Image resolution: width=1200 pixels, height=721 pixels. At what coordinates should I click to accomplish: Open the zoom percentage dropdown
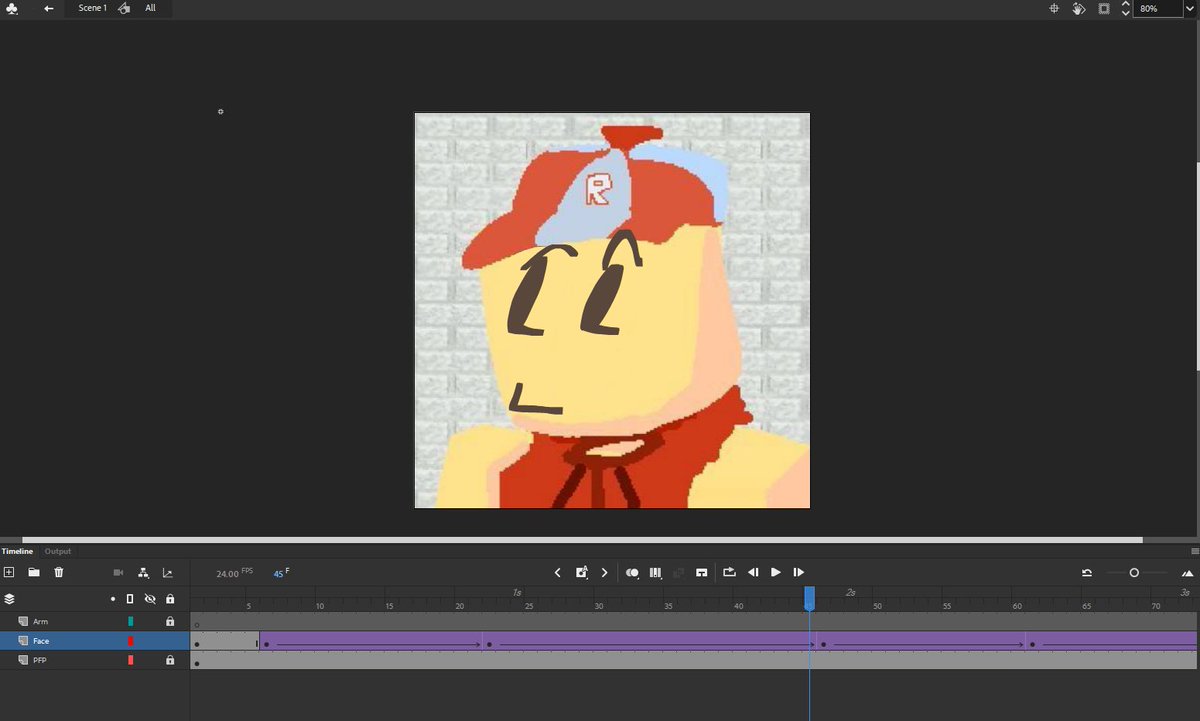(1190, 8)
